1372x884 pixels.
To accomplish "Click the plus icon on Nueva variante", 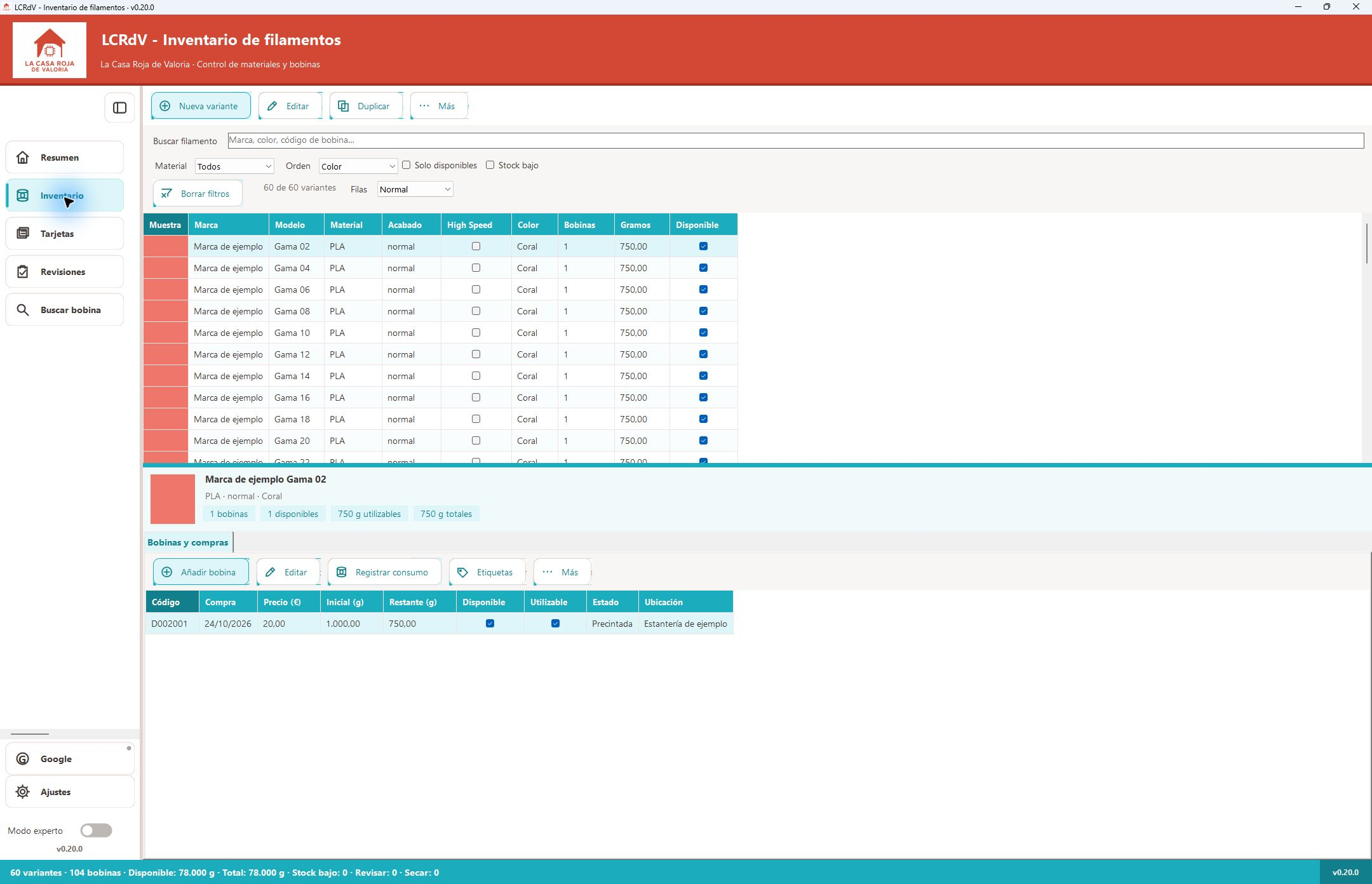I will tap(165, 106).
